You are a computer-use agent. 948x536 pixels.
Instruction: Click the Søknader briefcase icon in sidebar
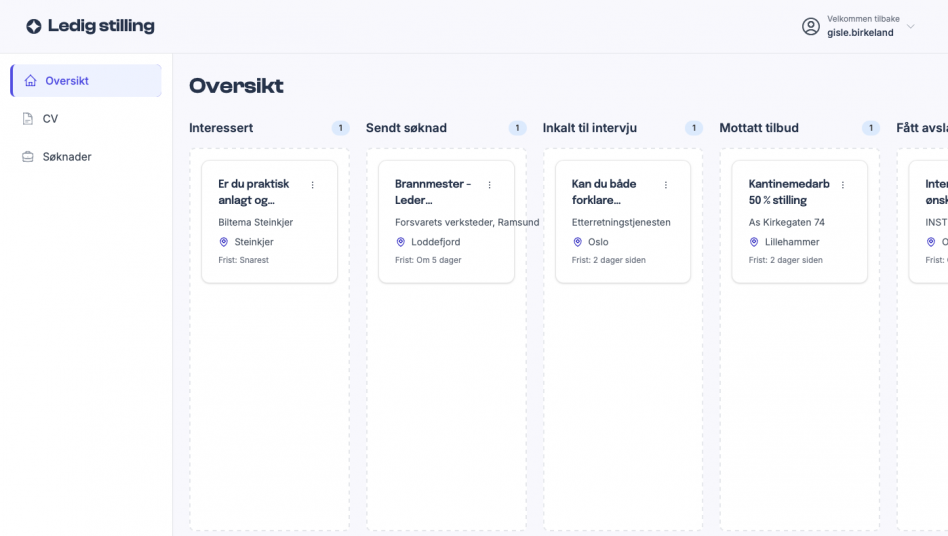[x=28, y=157]
